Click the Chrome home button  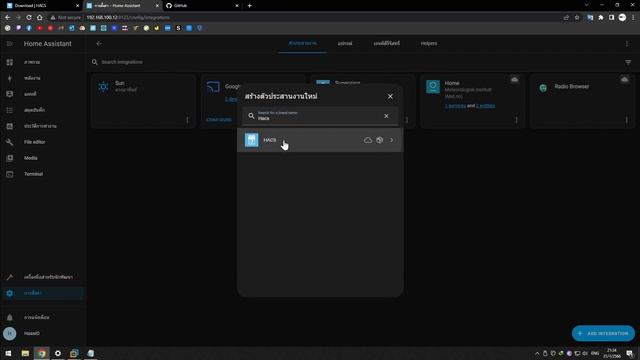pyautogui.click(x=40, y=18)
